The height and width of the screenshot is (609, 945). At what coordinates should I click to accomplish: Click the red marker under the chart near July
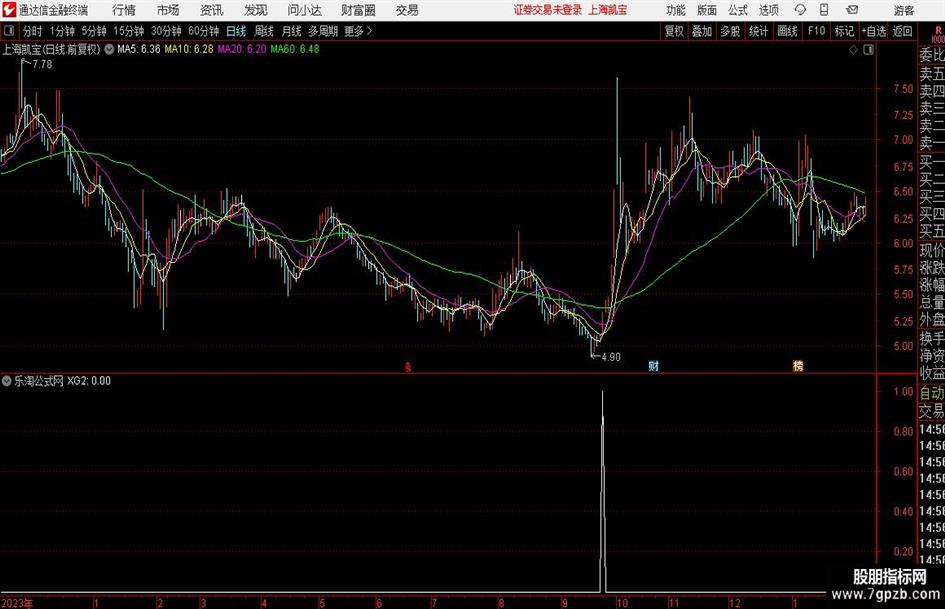tap(408, 367)
